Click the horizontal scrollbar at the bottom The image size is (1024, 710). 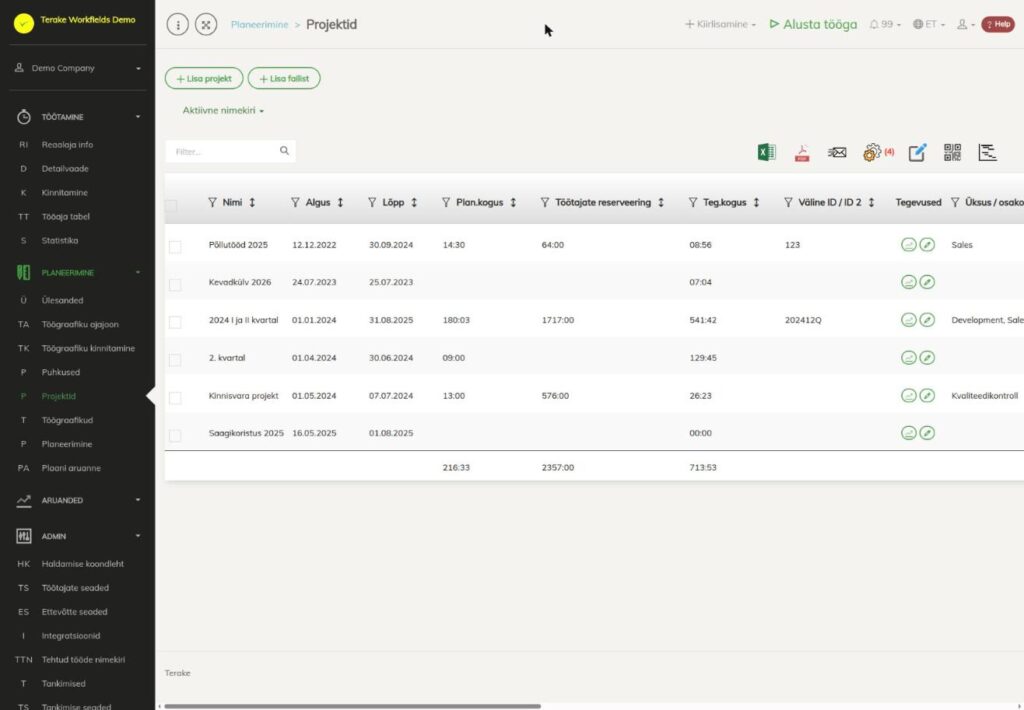coord(353,706)
